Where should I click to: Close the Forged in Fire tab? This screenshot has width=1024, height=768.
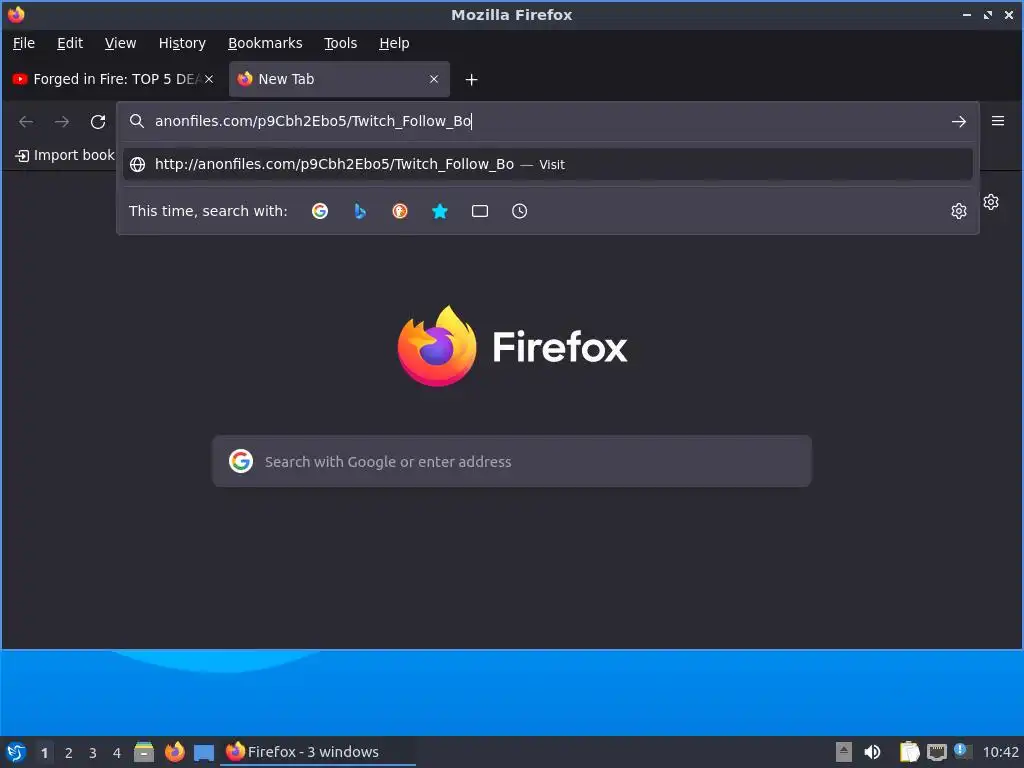[x=209, y=79]
